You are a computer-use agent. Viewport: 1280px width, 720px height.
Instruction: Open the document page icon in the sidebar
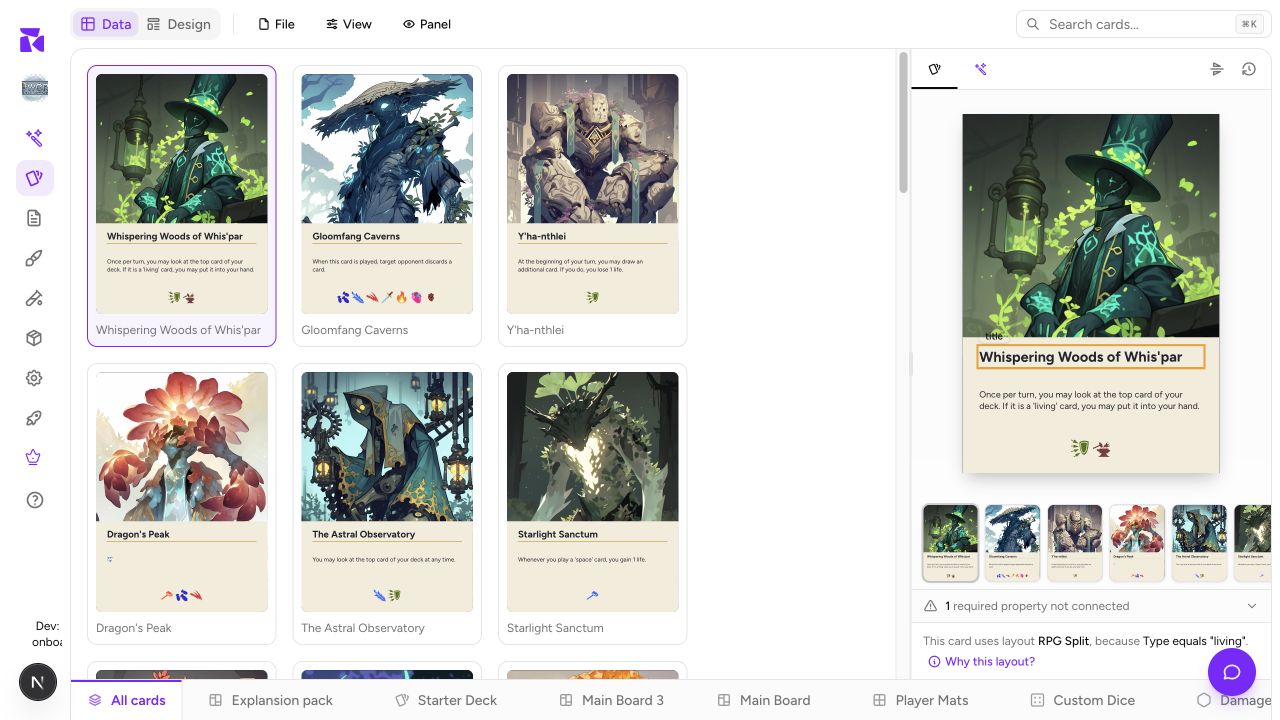[35, 218]
